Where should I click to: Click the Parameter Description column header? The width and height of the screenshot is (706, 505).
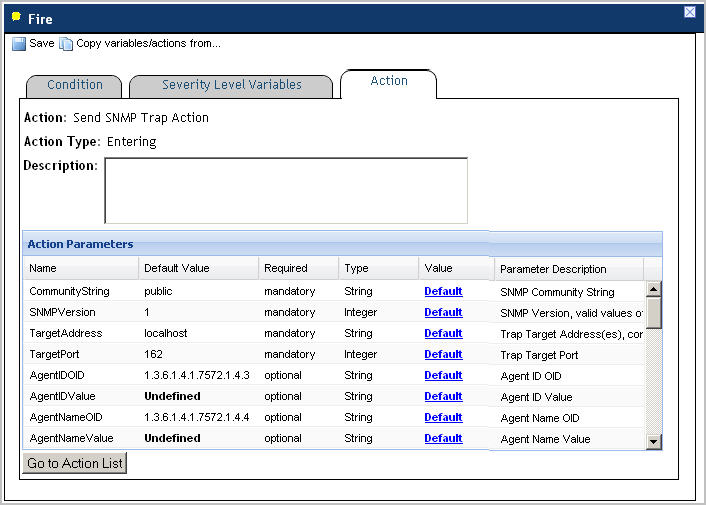pyautogui.click(x=553, y=269)
